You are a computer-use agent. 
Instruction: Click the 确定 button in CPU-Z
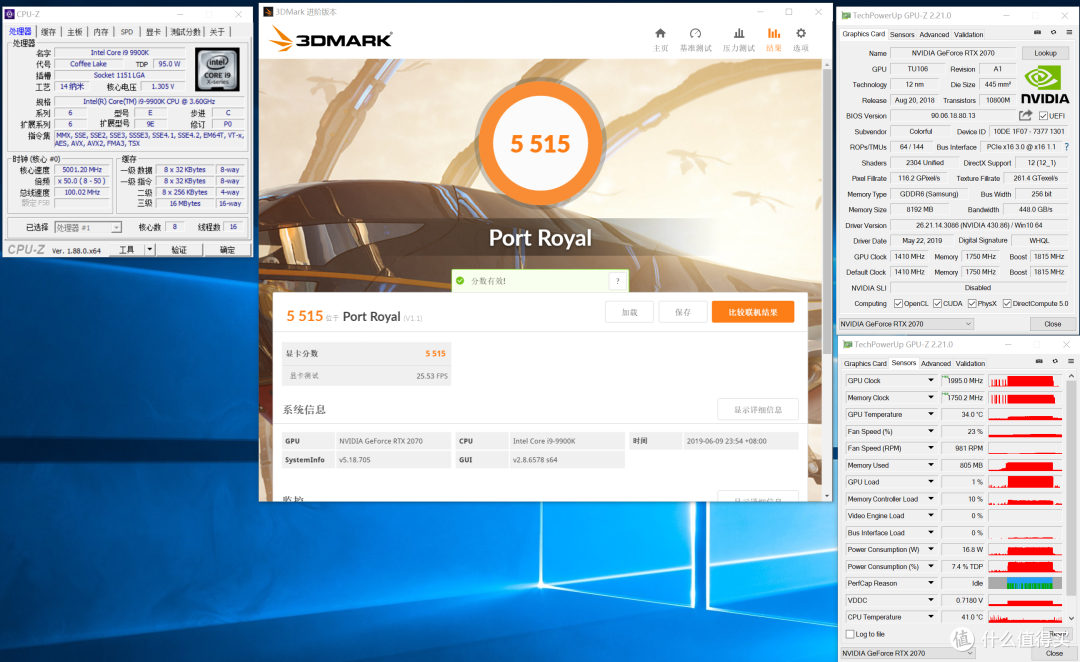pos(227,249)
